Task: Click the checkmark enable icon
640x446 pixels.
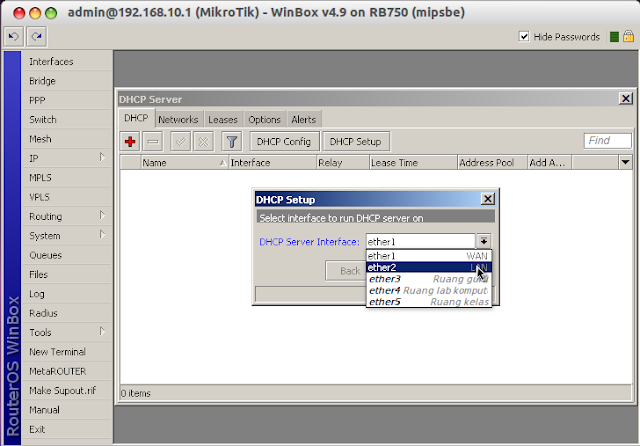Action: pyautogui.click(x=180, y=142)
